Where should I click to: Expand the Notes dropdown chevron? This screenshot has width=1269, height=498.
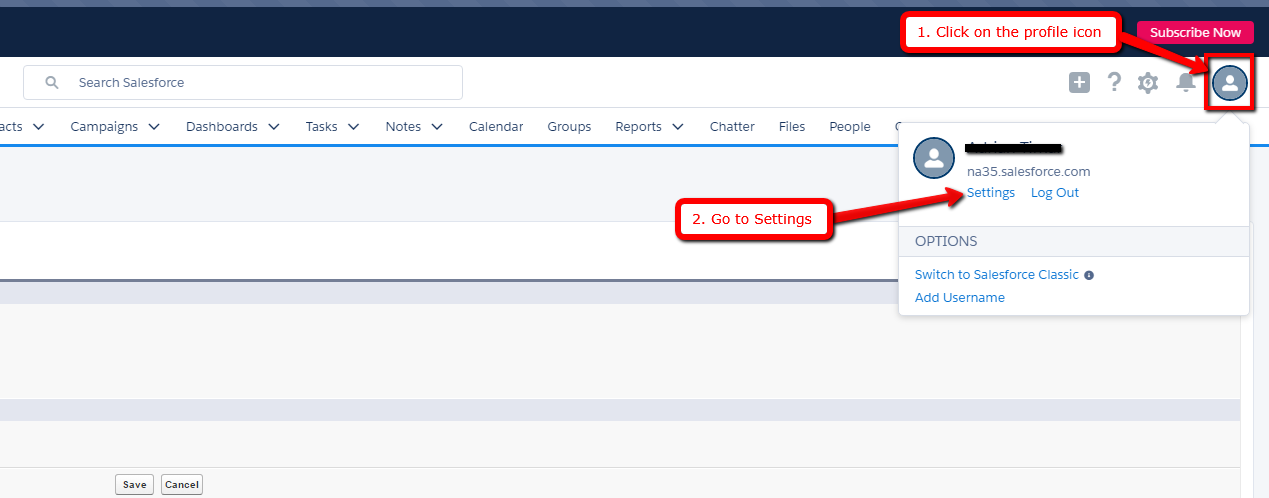pos(437,127)
